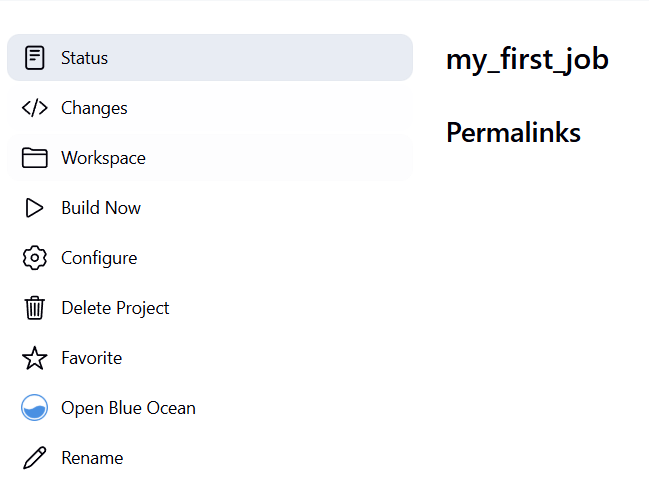The height and width of the screenshot is (499, 649).
Task: Click the Status document icon
Action: click(34, 58)
